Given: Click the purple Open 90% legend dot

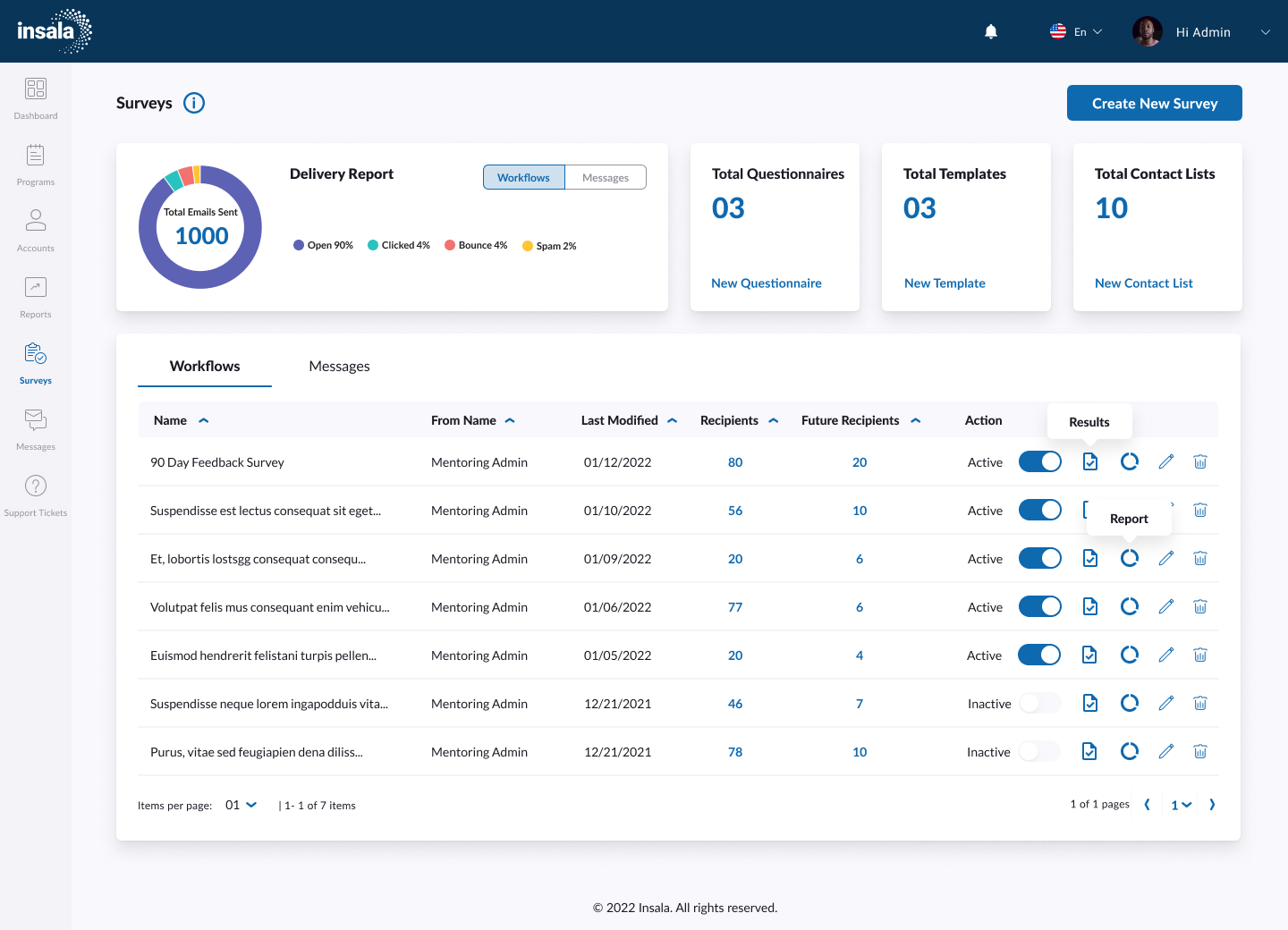Looking at the screenshot, I should pos(299,245).
